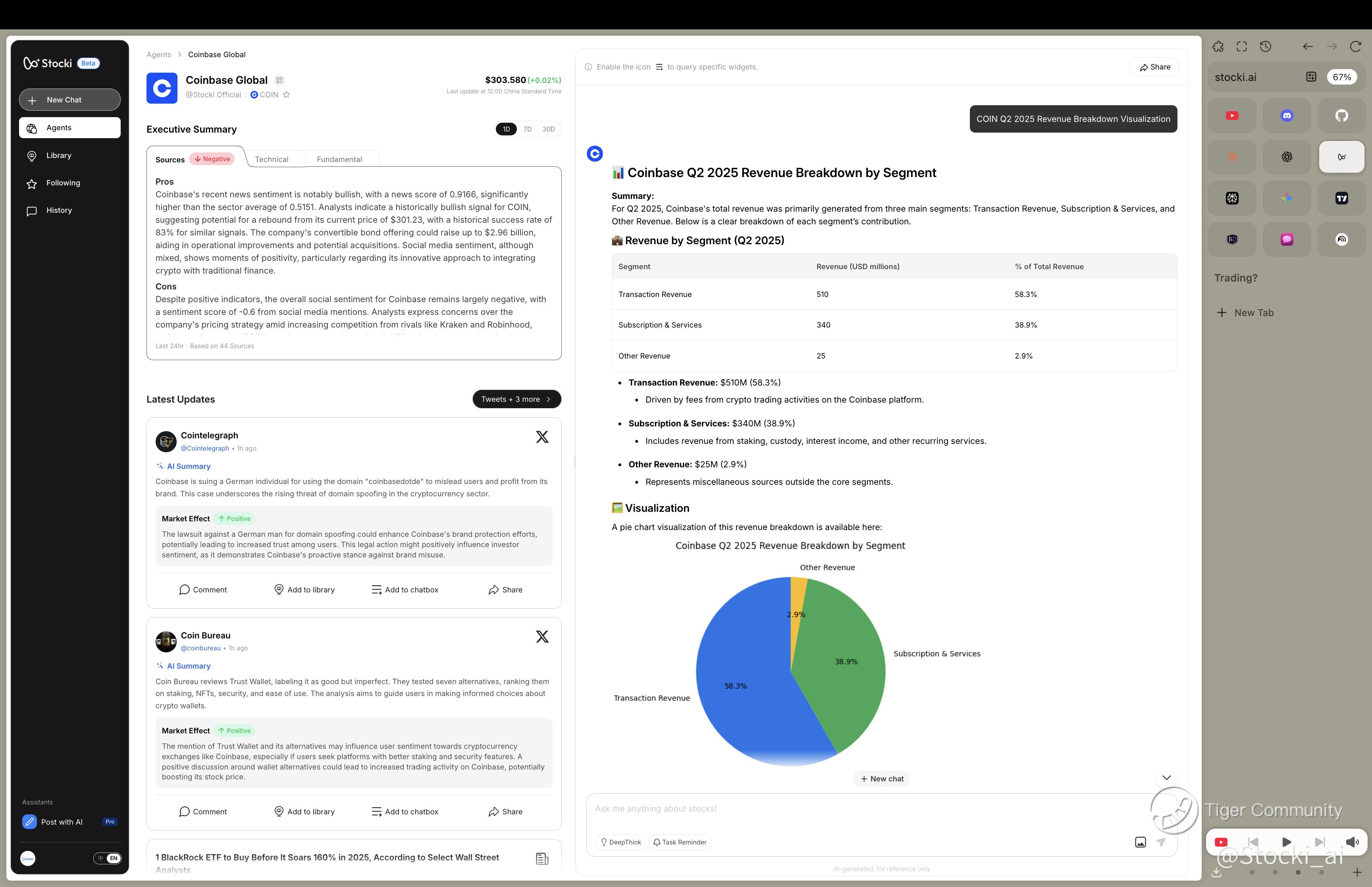Click the star icon next to COIN ticker
This screenshot has width=1372, height=887.
point(286,94)
